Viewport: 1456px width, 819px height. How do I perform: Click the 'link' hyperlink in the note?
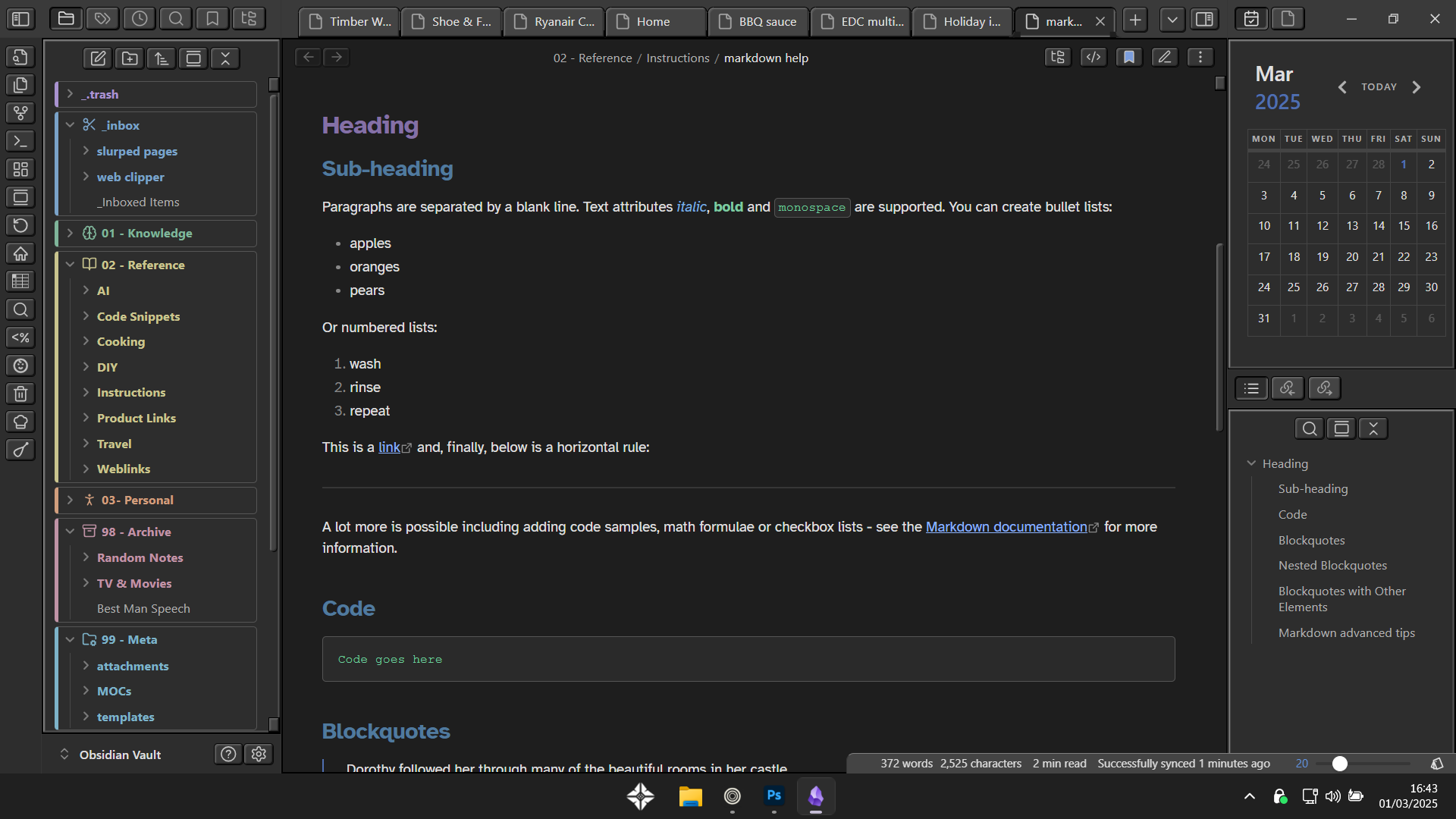click(389, 447)
